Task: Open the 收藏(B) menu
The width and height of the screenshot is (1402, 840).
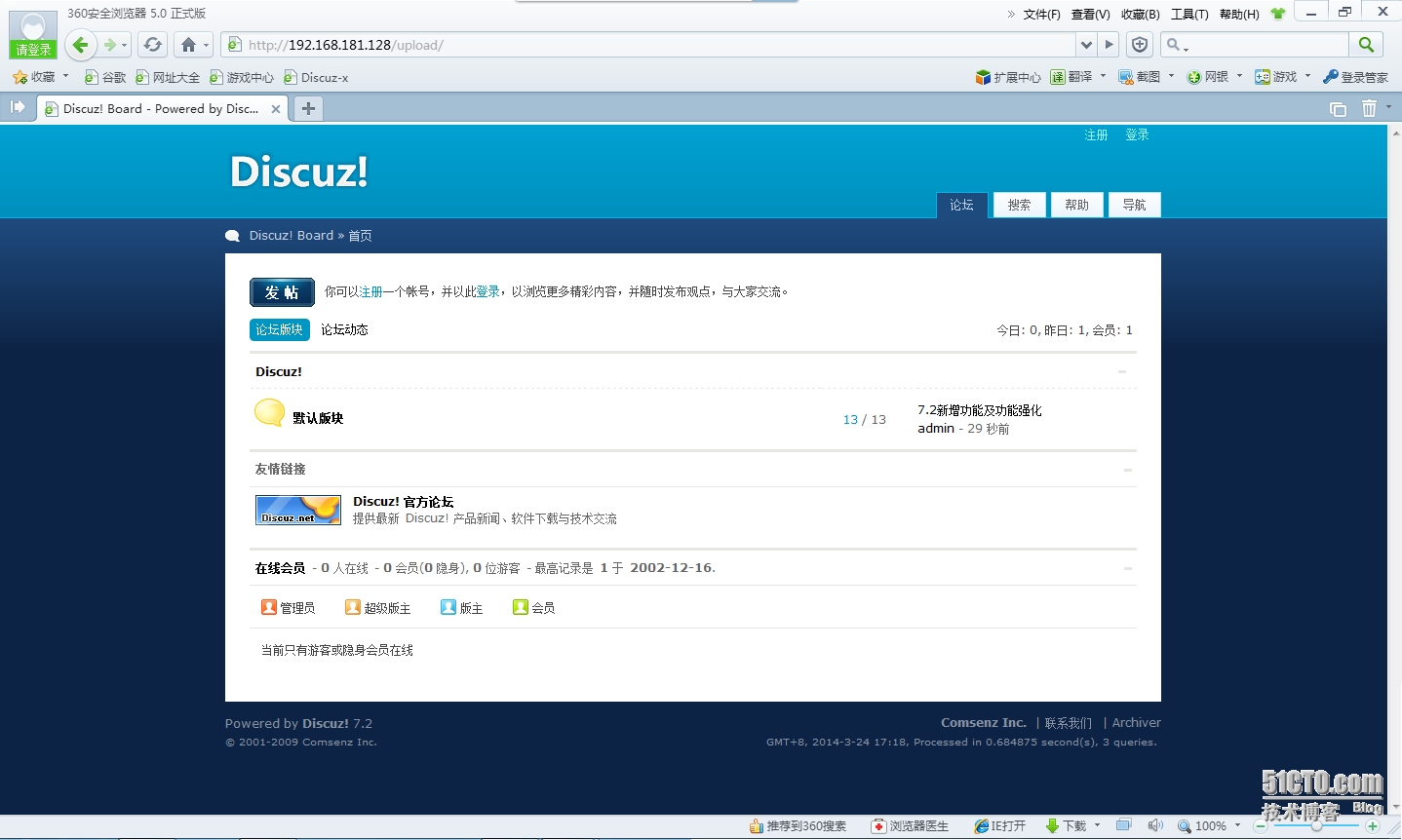Action: [1141, 14]
